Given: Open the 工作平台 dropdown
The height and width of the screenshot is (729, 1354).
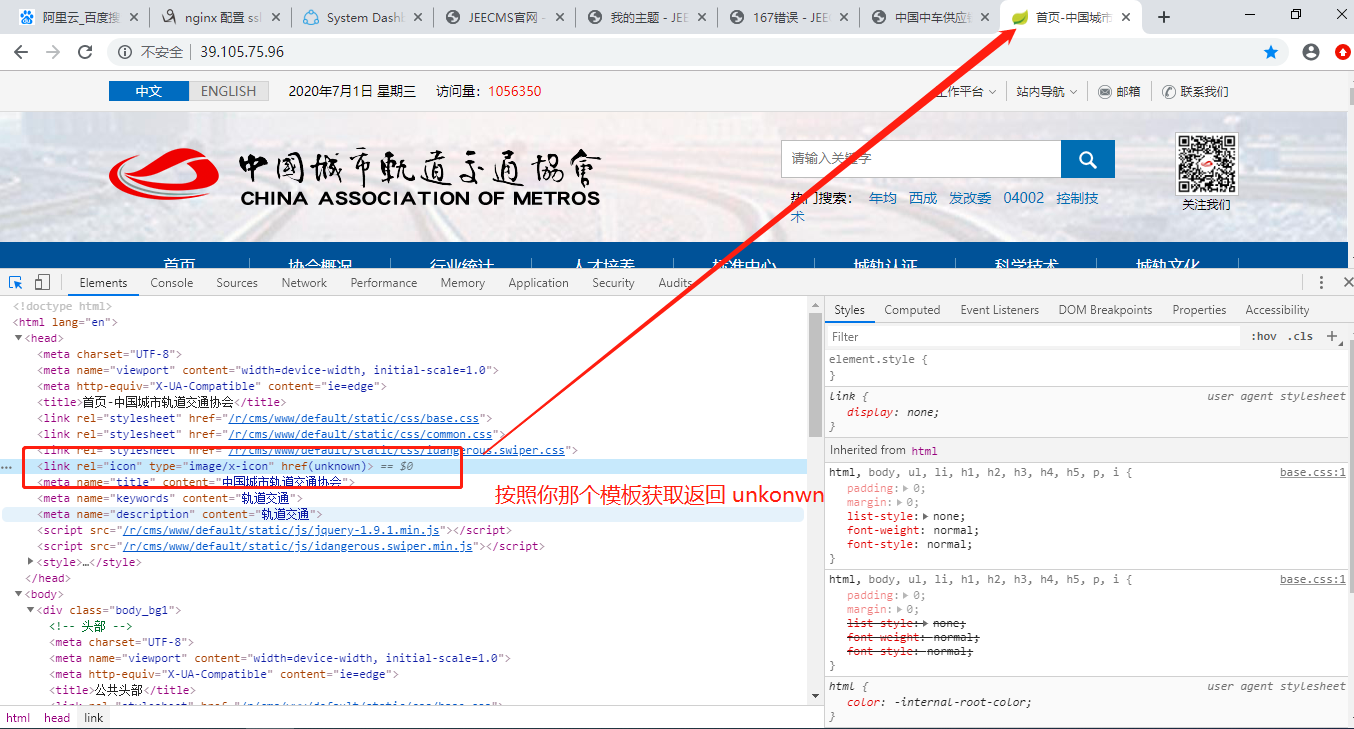Looking at the screenshot, I should [x=966, y=91].
